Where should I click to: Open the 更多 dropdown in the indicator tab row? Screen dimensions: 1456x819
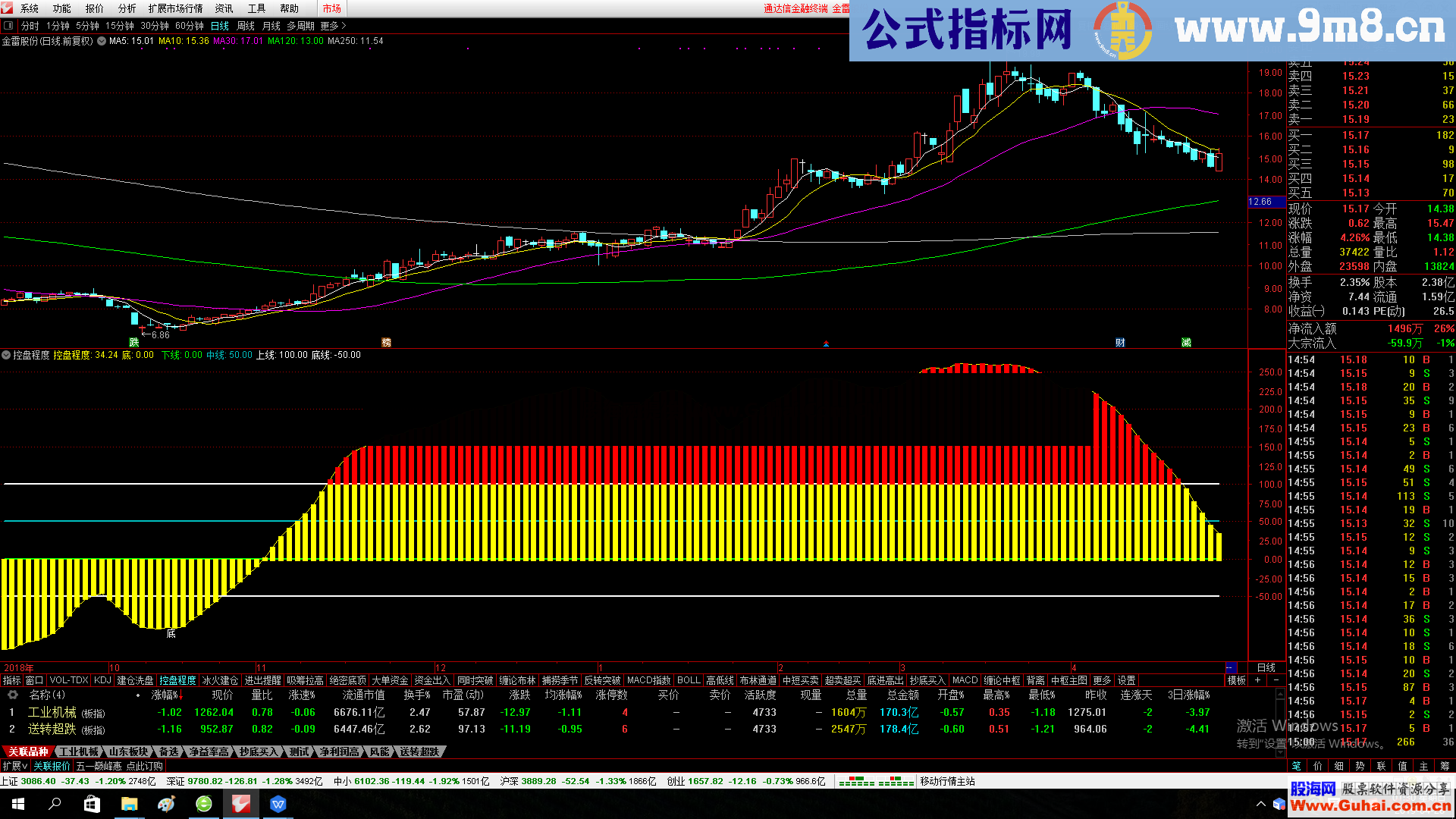[1103, 680]
